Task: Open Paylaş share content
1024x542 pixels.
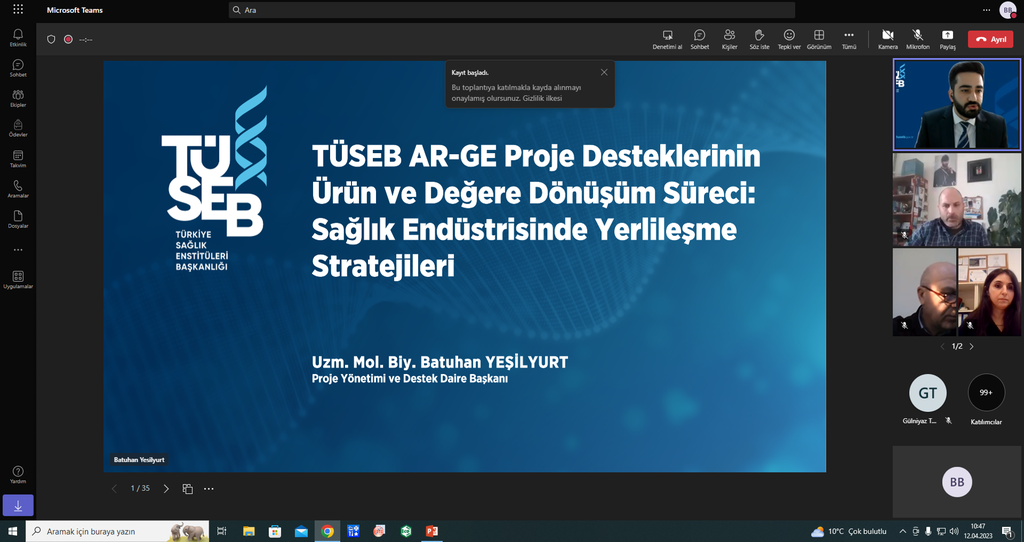Action: (948, 39)
